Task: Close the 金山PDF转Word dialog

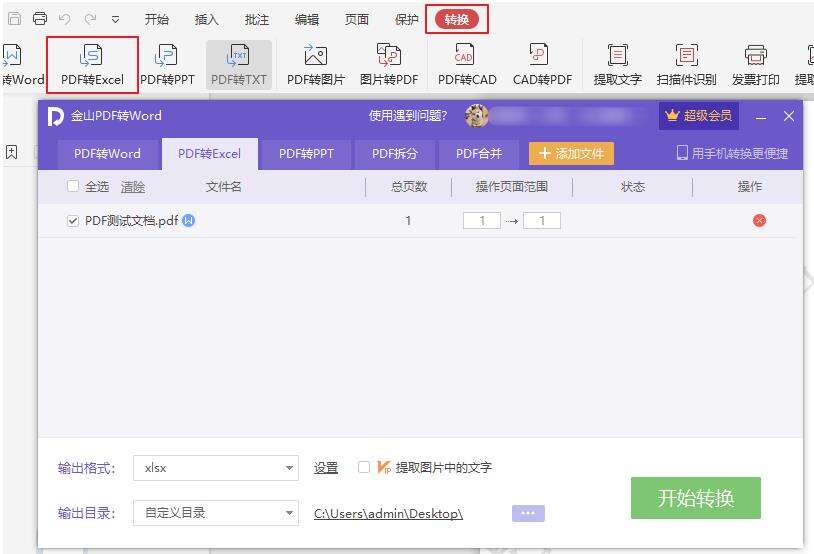Action: click(x=789, y=116)
